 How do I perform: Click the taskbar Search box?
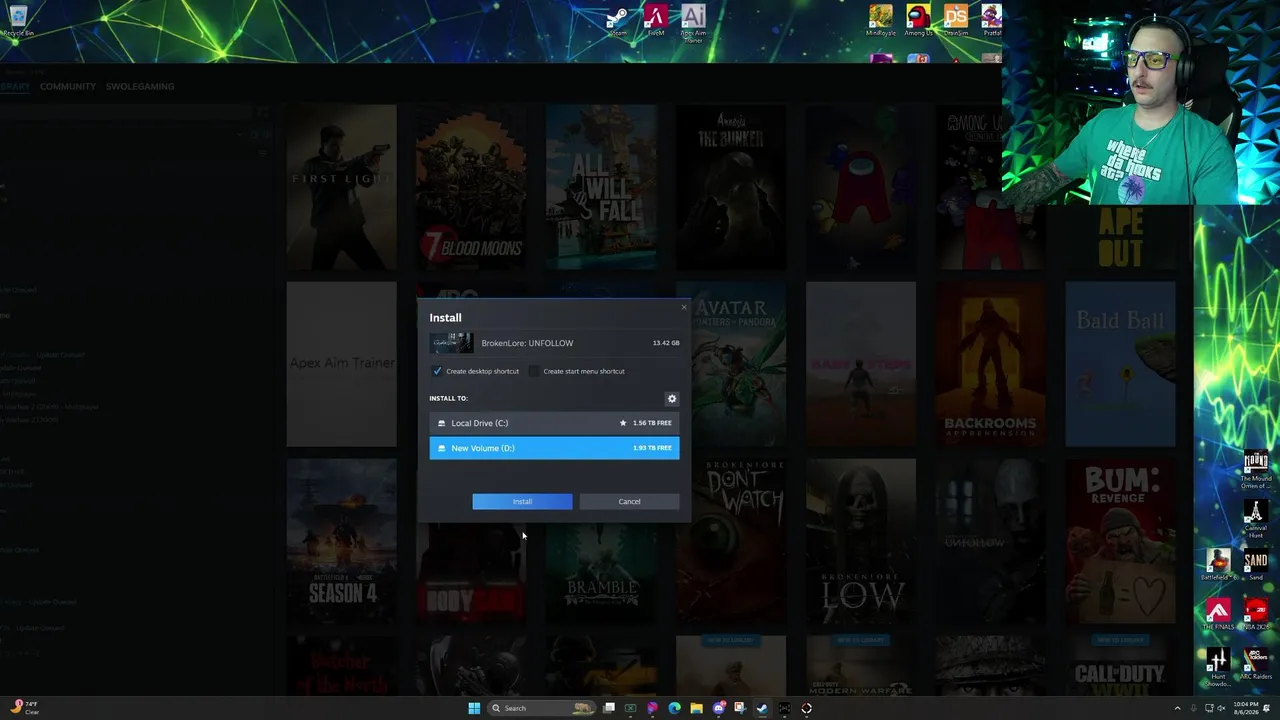click(x=540, y=708)
